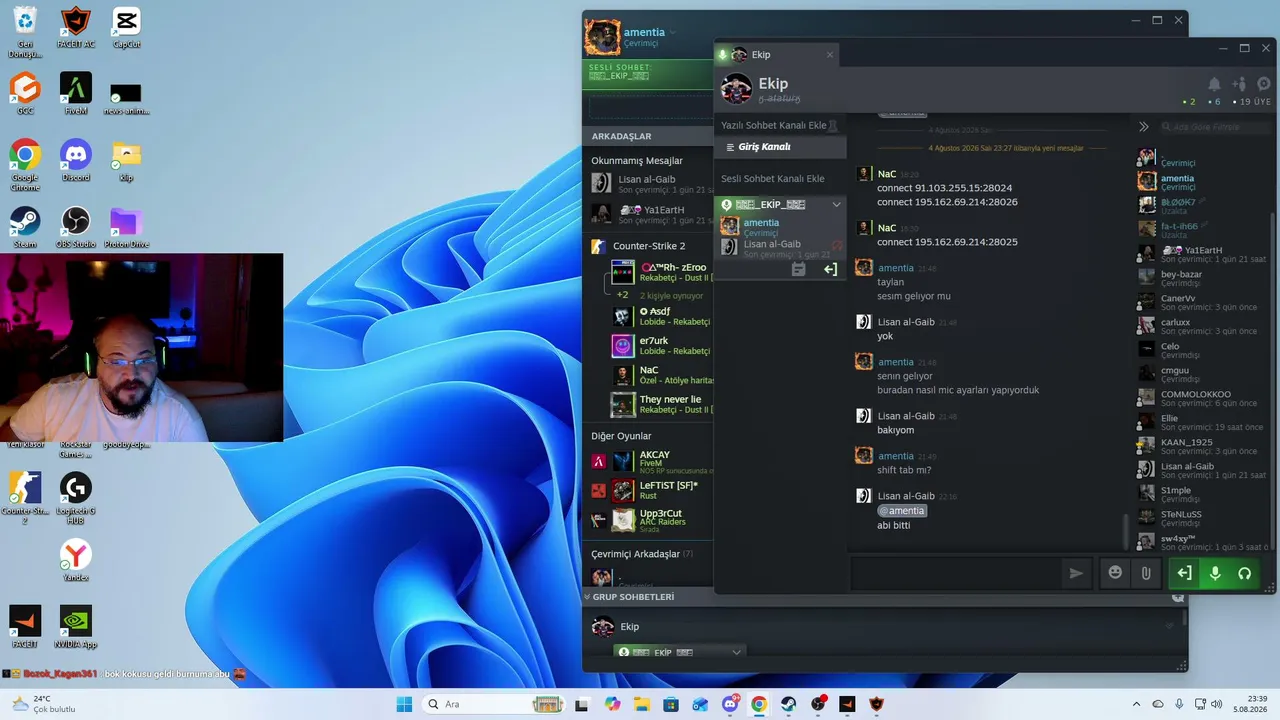The height and width of the screenshot is (720, 1280).
Task: Open OBS Studio desktop shortcut
Action: tap(76, 227)
